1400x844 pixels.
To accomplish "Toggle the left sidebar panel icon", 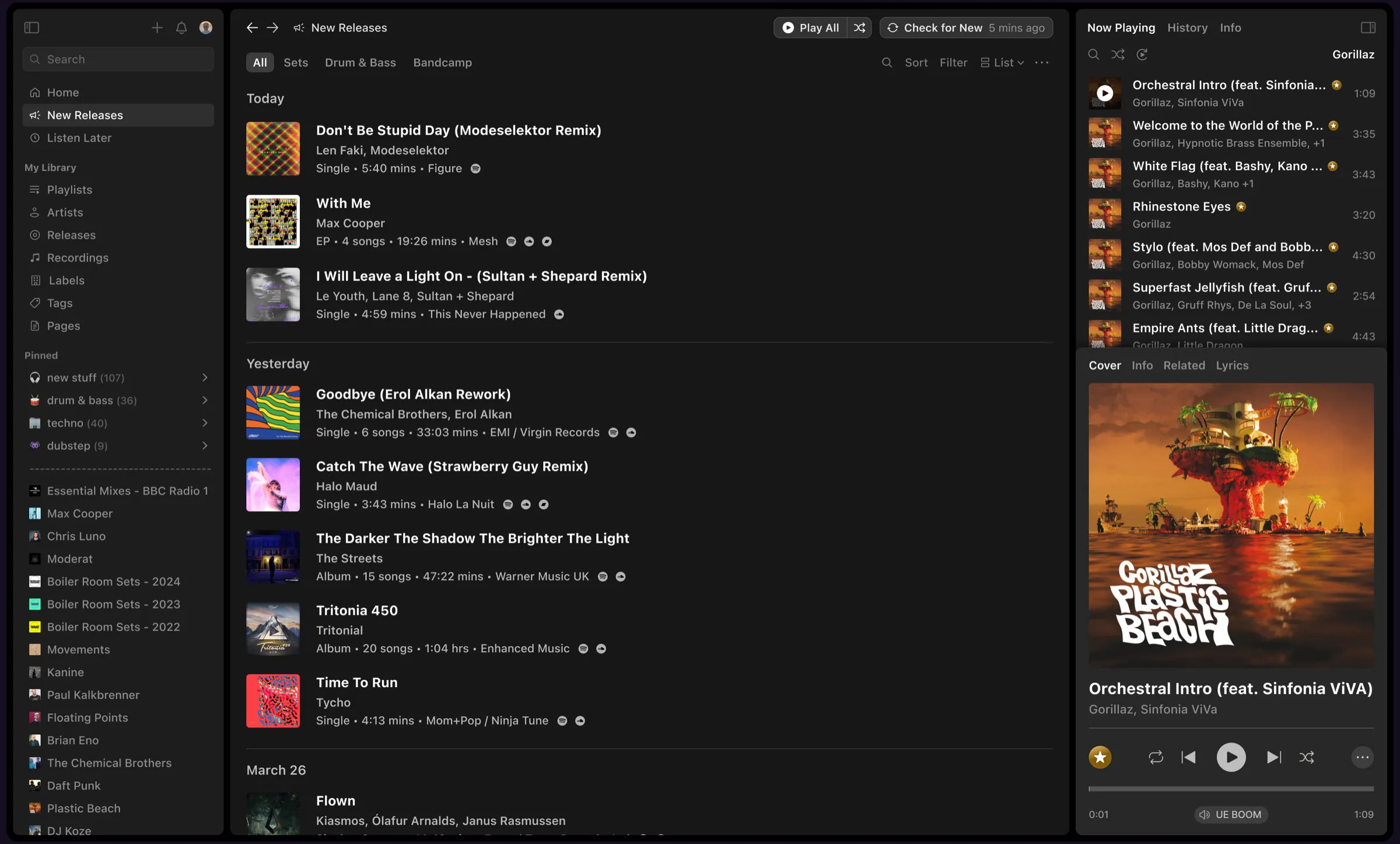I will pos(32,27).
